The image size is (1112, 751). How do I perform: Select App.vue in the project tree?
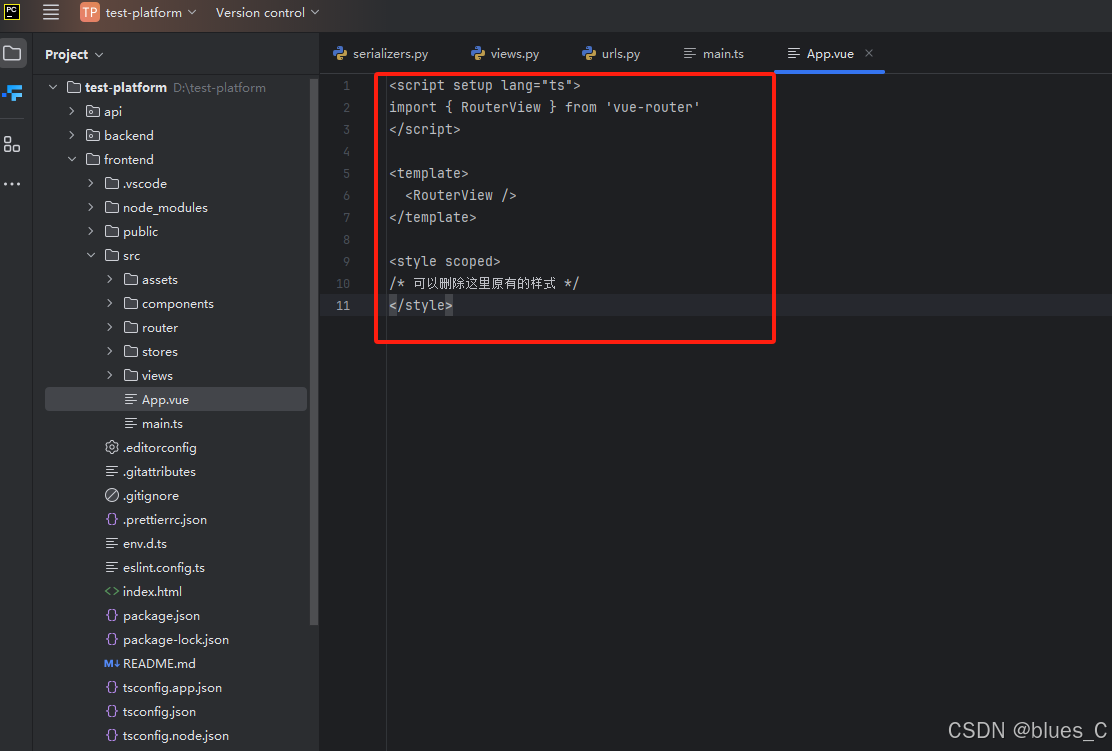point(176,399)
